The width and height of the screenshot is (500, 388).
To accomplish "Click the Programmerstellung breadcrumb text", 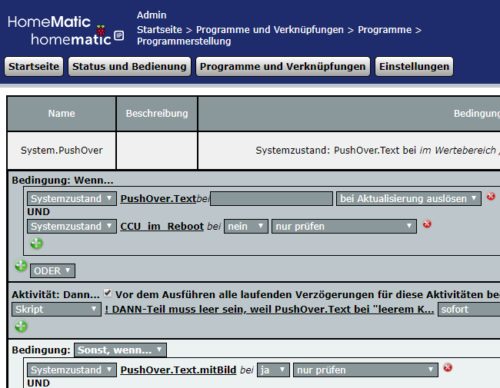I will point(184,41).
